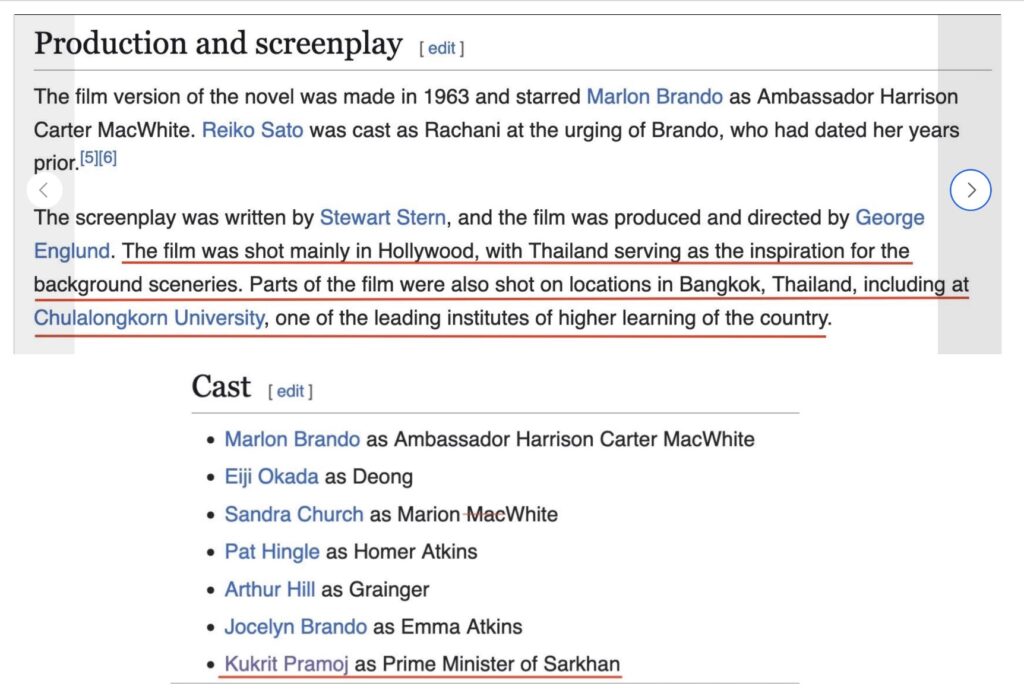Click the previous slide left arrow

43,190
